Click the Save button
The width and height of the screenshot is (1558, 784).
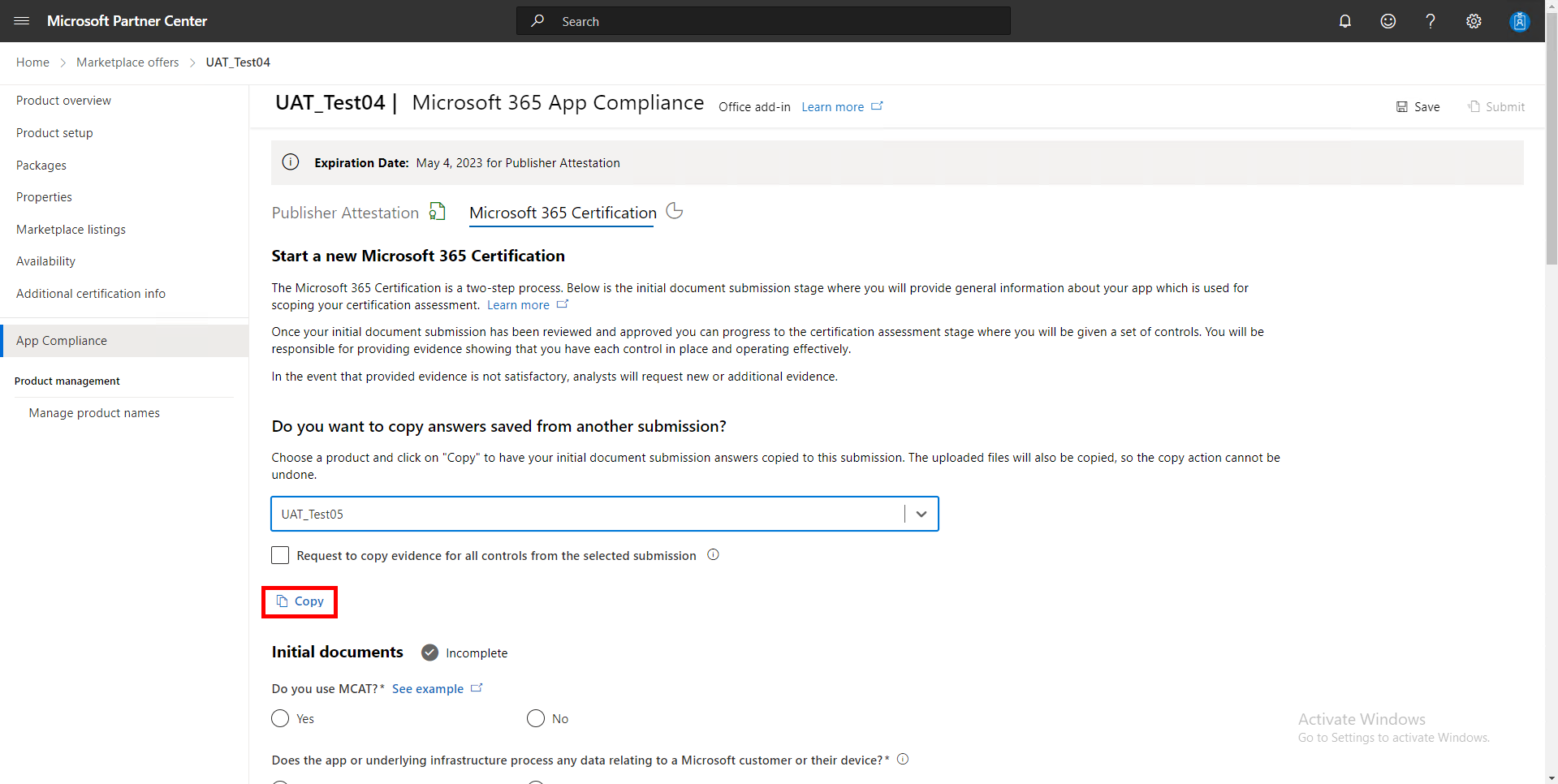1418,106
